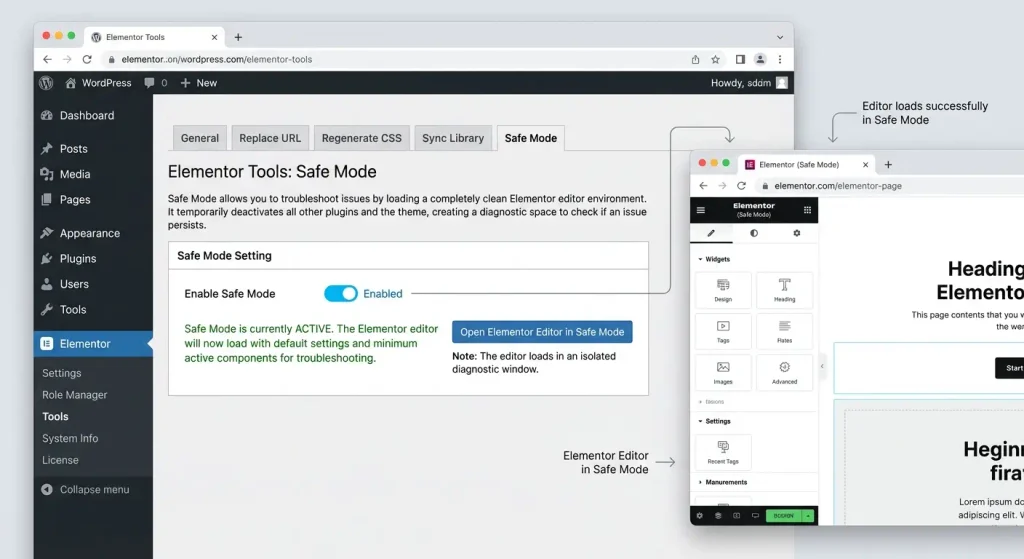Open Elementor Settings submenu link
Screen dimensions: 1024x559
[62, 374]
